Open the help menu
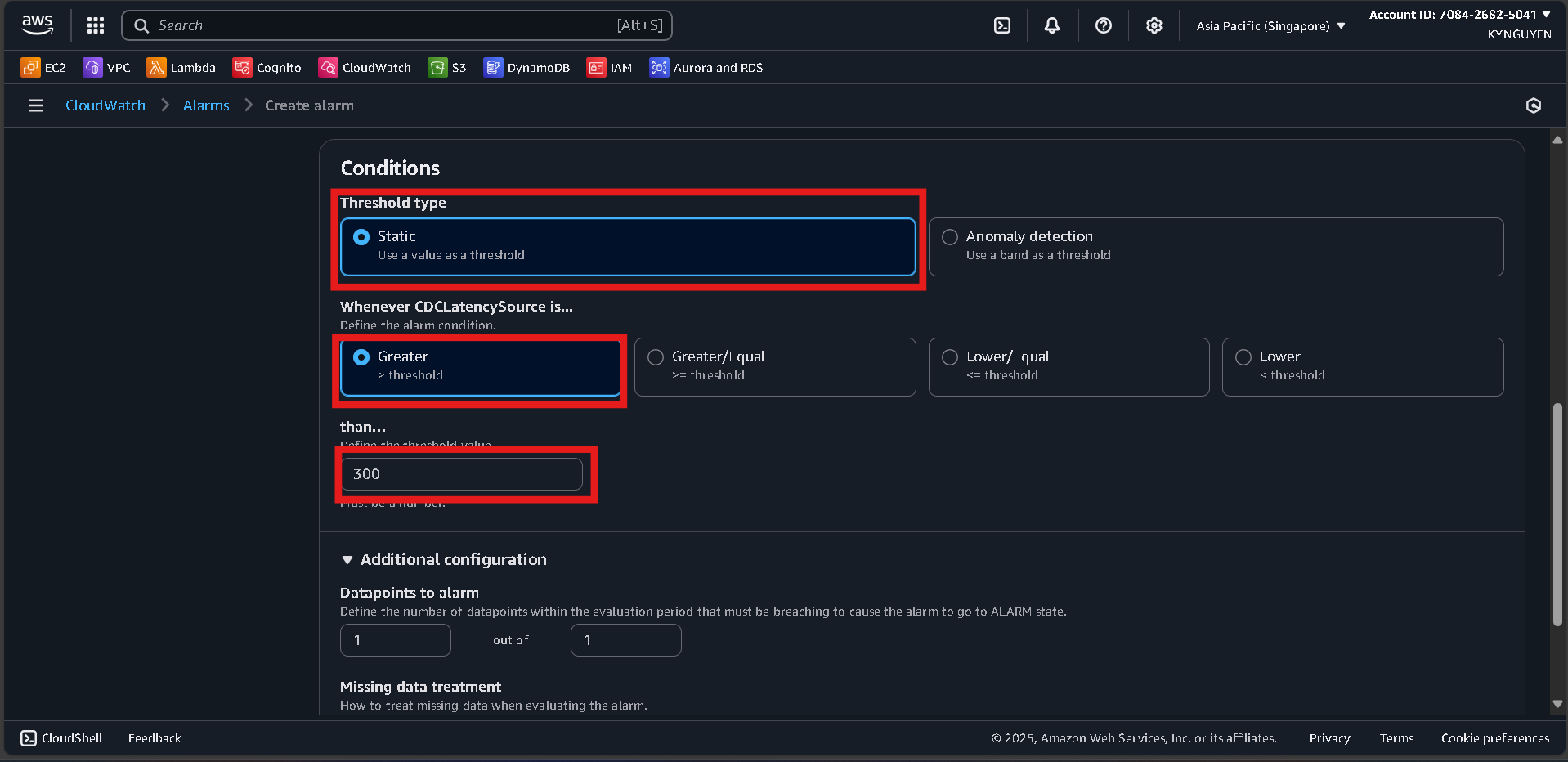 [1103, 25]
